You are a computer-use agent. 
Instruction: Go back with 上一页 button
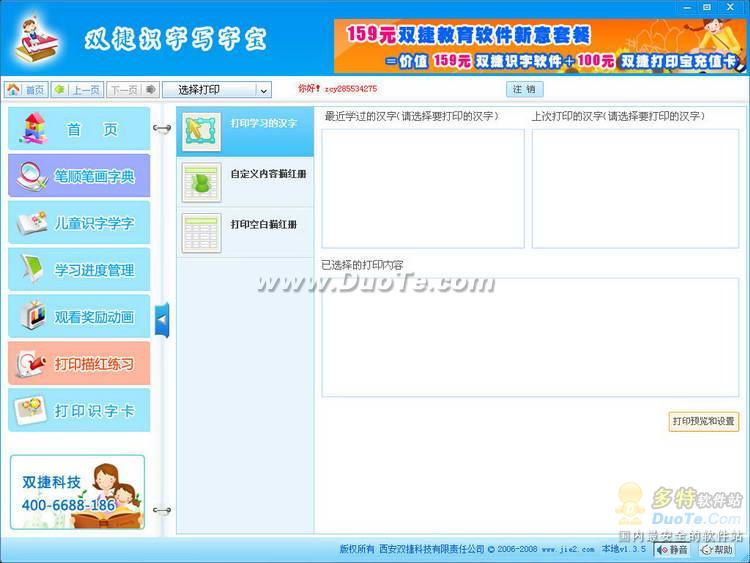click(77, 89)
